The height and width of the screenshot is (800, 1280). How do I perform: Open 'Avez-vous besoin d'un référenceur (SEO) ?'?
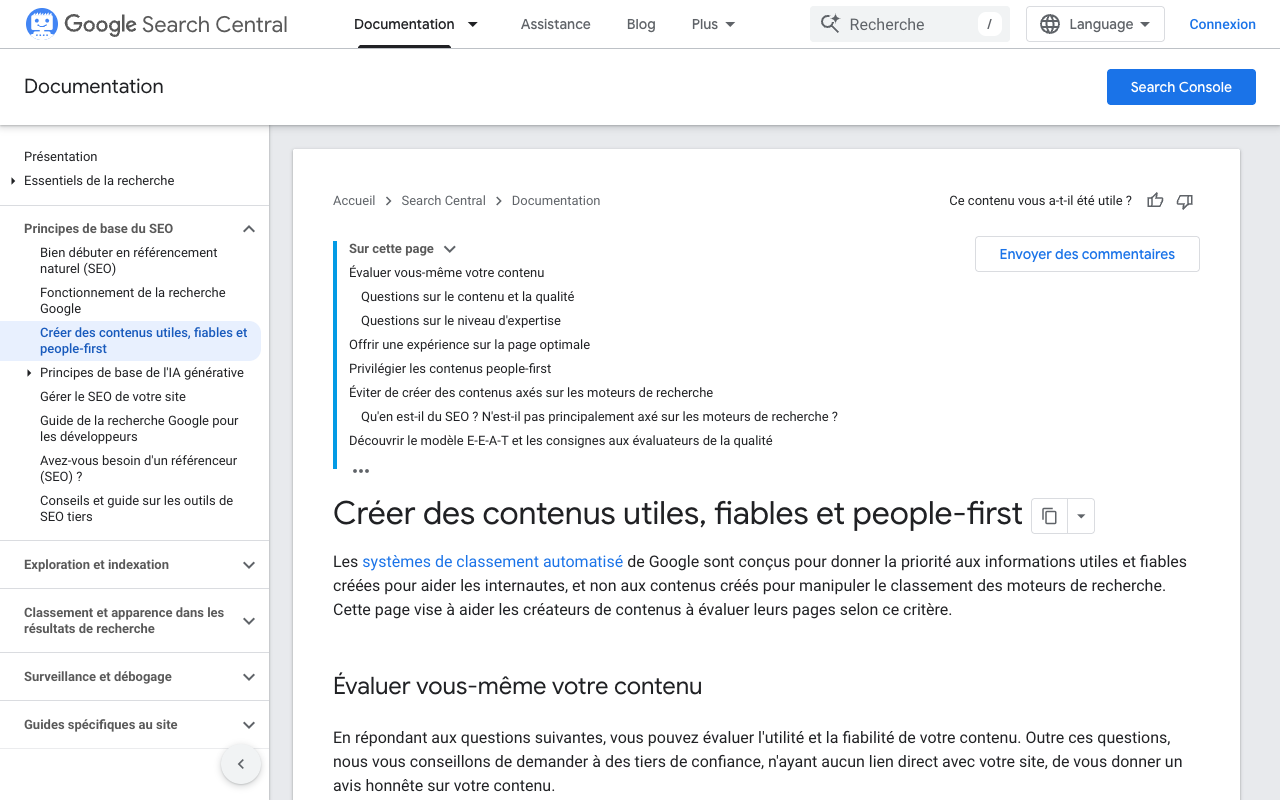click(x=139, y=469)
